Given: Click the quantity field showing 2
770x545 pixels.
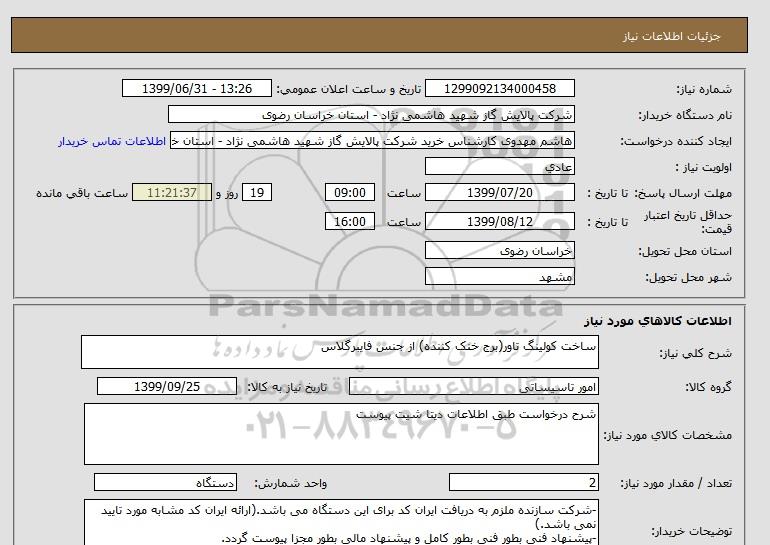Looking at the screenshot, I should pos(524,482).
